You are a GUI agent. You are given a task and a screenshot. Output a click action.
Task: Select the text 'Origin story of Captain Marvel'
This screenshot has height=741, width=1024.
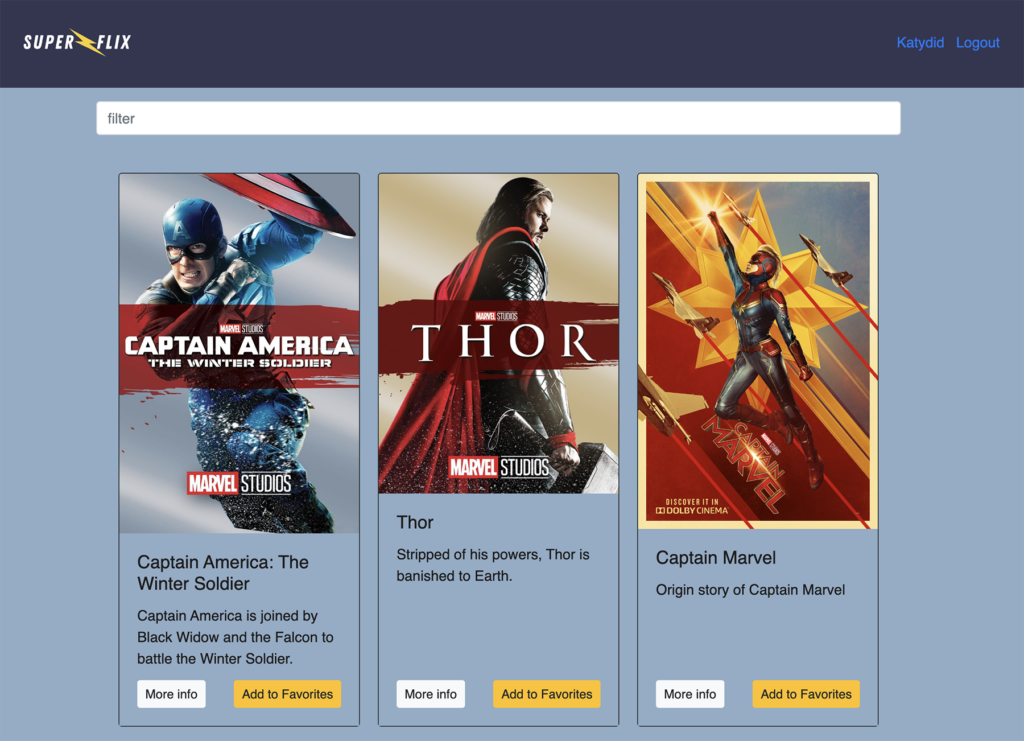tap(750, 590)
